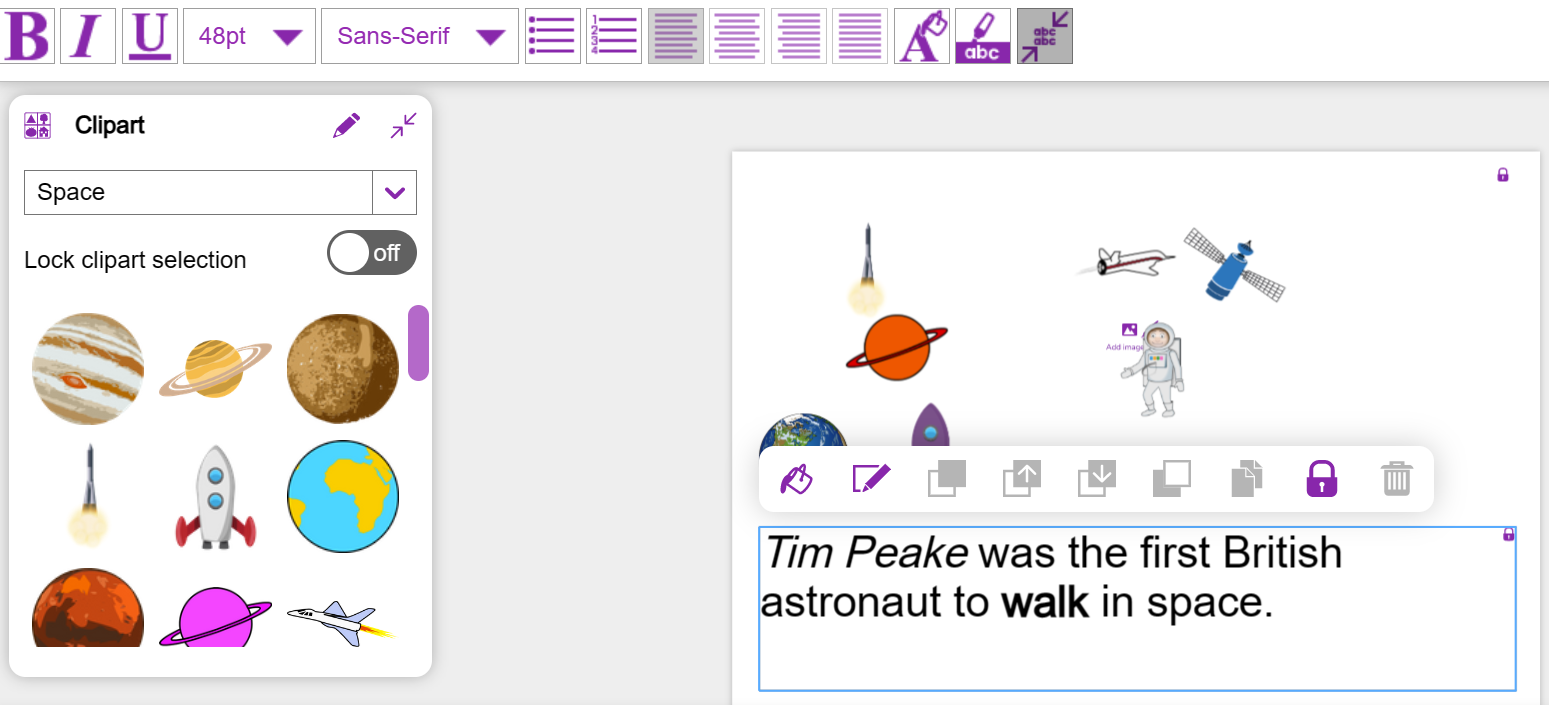Click the Add image placeholder
The width and height of the screenshot is (1549, 705).
(1126, 337)
